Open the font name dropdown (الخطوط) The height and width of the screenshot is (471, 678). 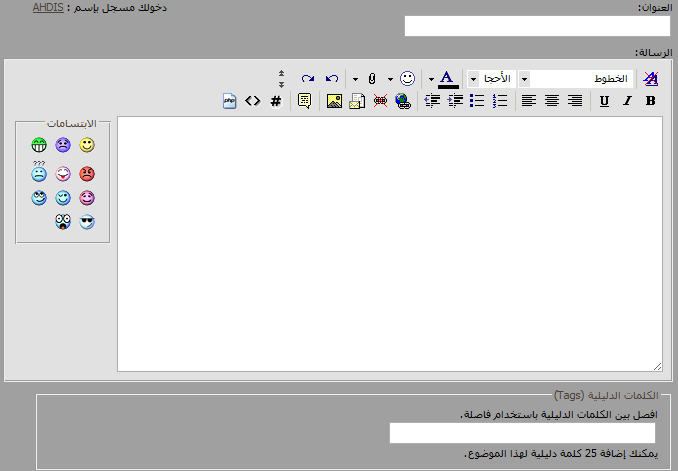(x=523, y=78)
